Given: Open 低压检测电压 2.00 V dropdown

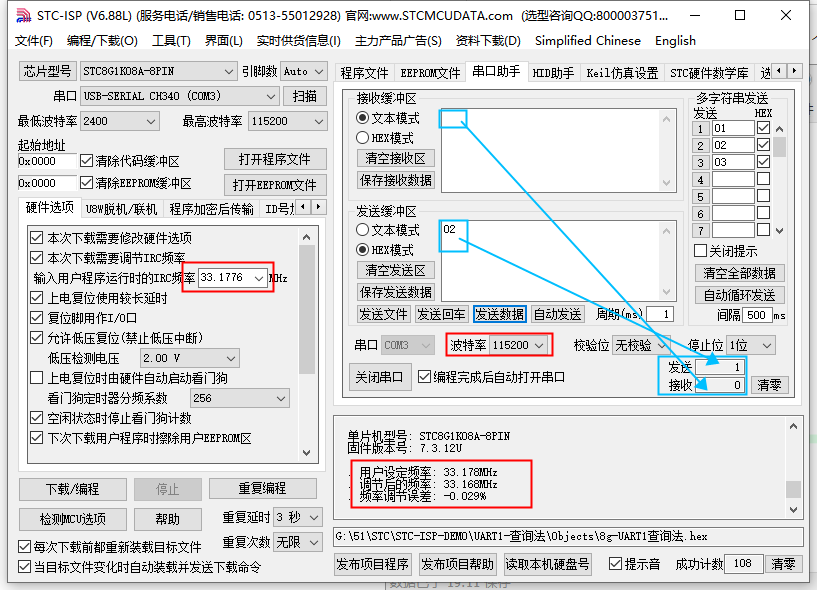Looking at the screenshot, I should click(x=190, y=358).
